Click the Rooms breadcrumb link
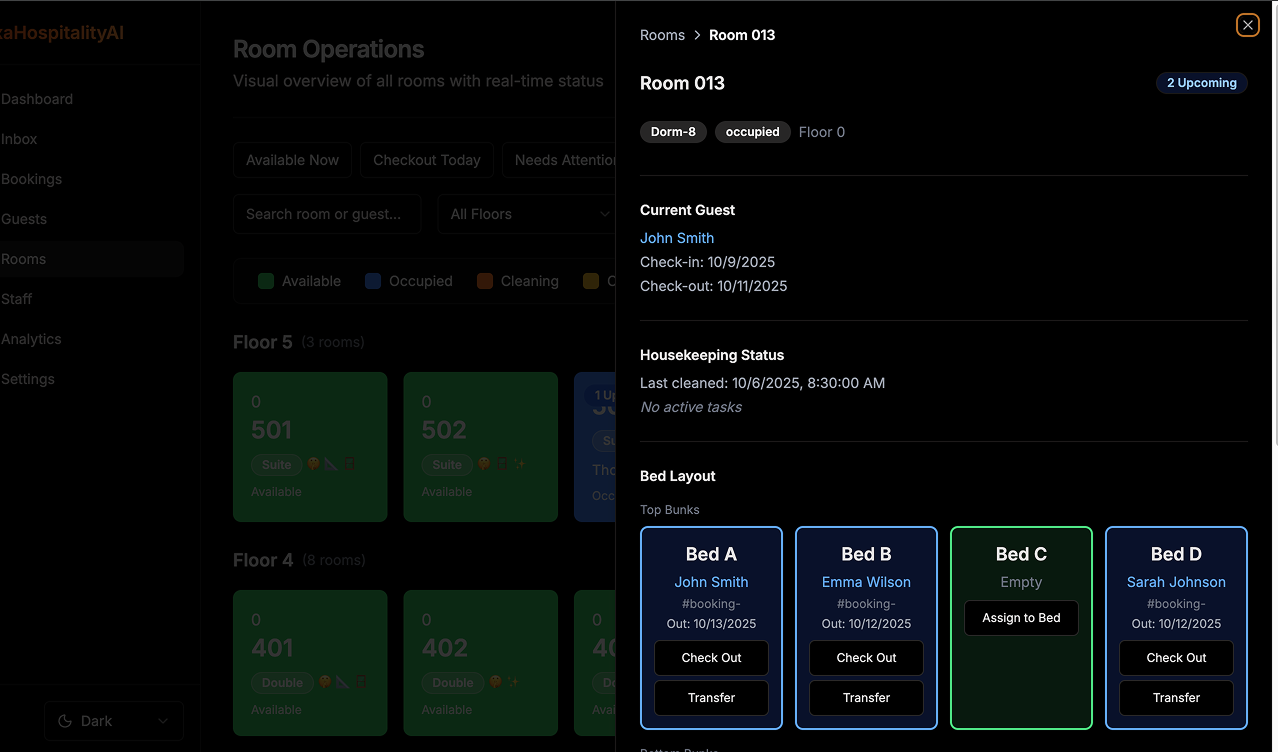The image size is (1278, 752). pyautogui.click(x=662, y=35)
